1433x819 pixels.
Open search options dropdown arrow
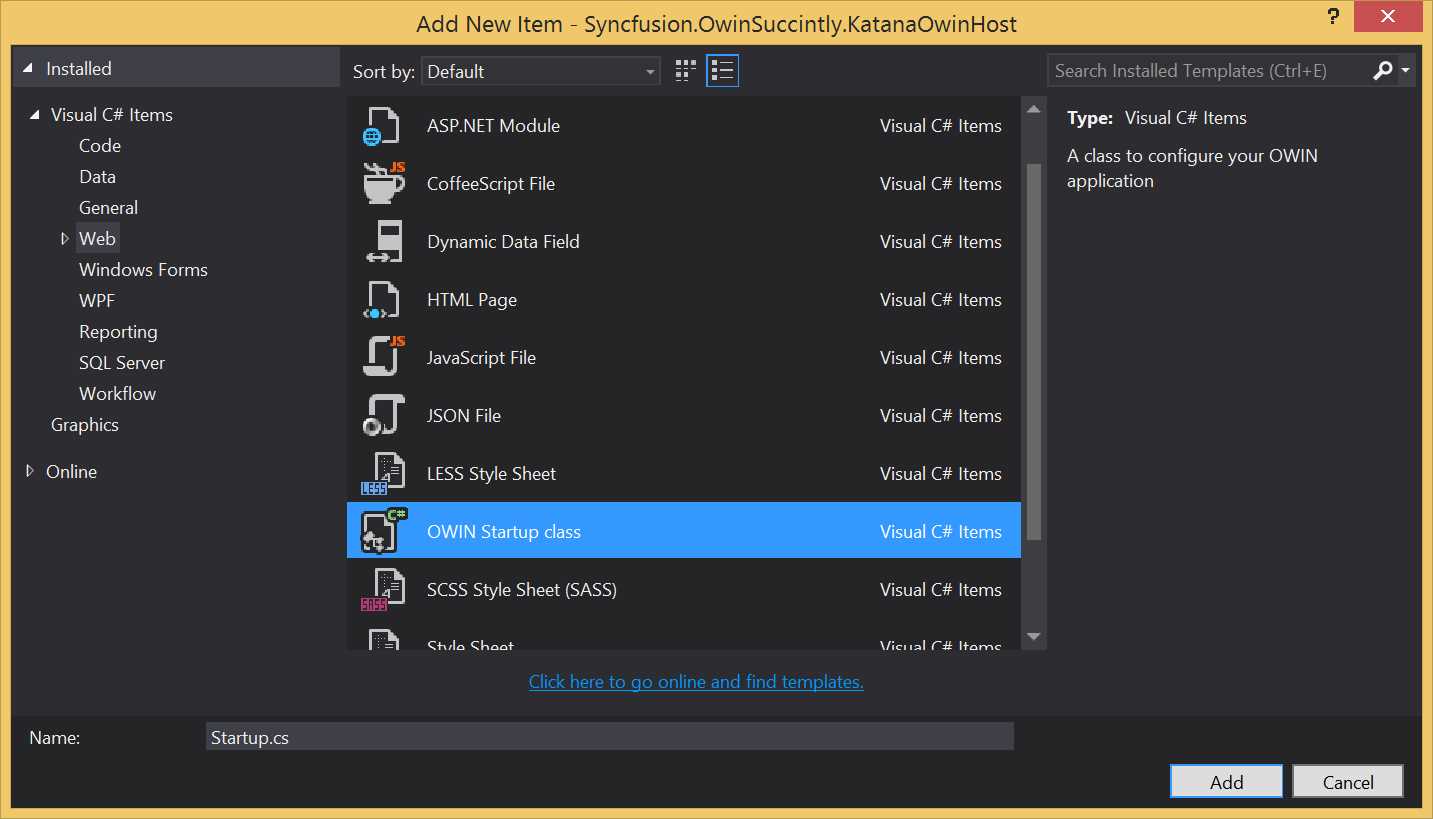1406,71
